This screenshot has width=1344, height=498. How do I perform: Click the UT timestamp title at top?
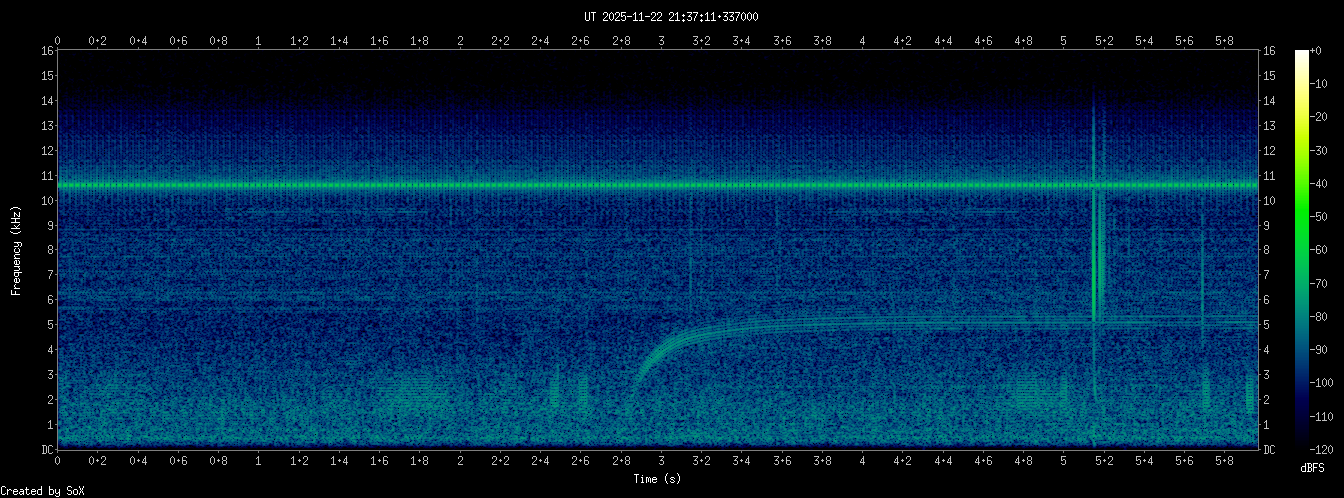point(671,17)
